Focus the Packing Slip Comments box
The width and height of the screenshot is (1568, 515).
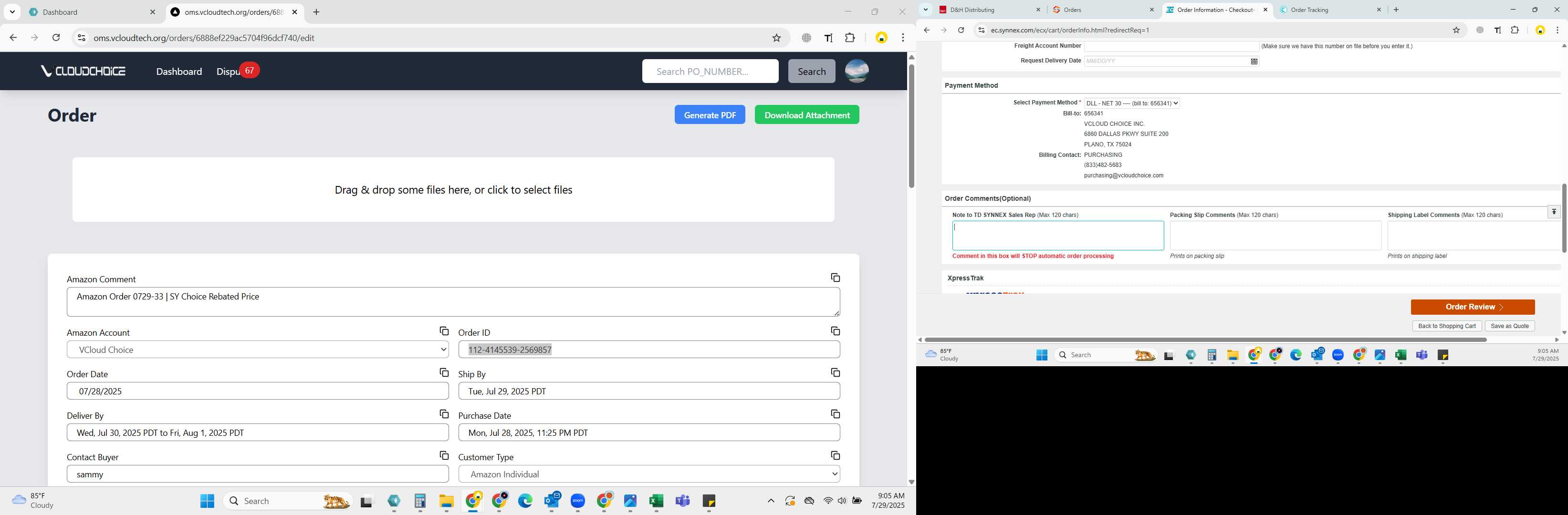pos(1275,235)
